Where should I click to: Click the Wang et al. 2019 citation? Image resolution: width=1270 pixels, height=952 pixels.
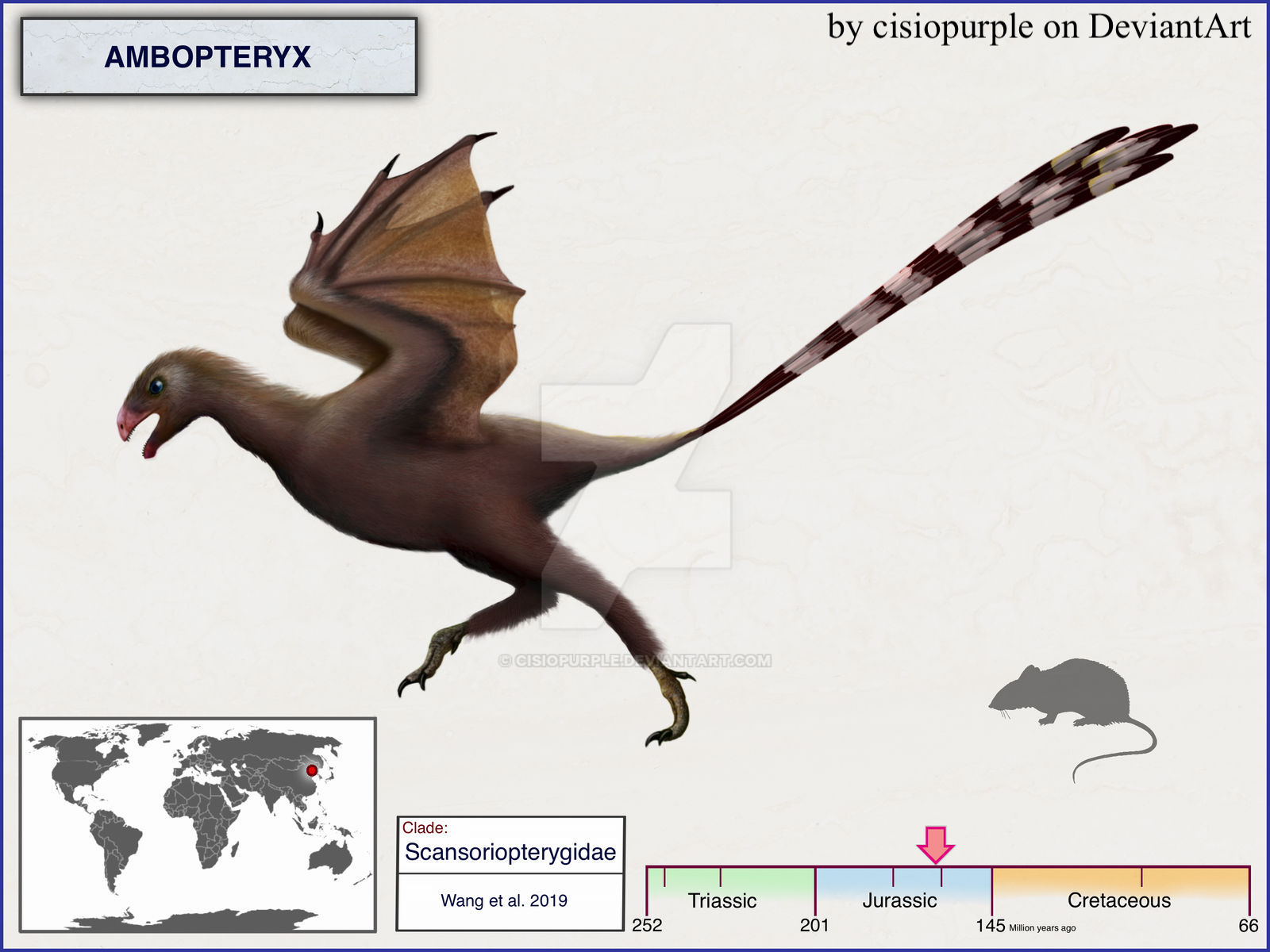[504, 900]
